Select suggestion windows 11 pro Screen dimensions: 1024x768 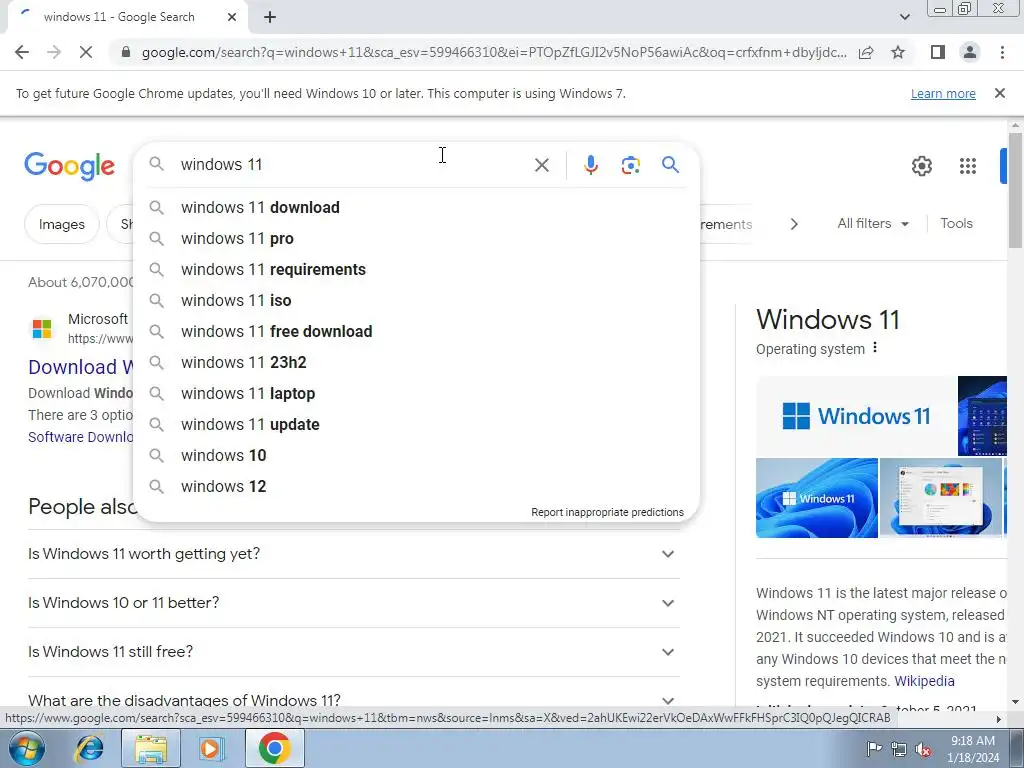pos(416,238)
